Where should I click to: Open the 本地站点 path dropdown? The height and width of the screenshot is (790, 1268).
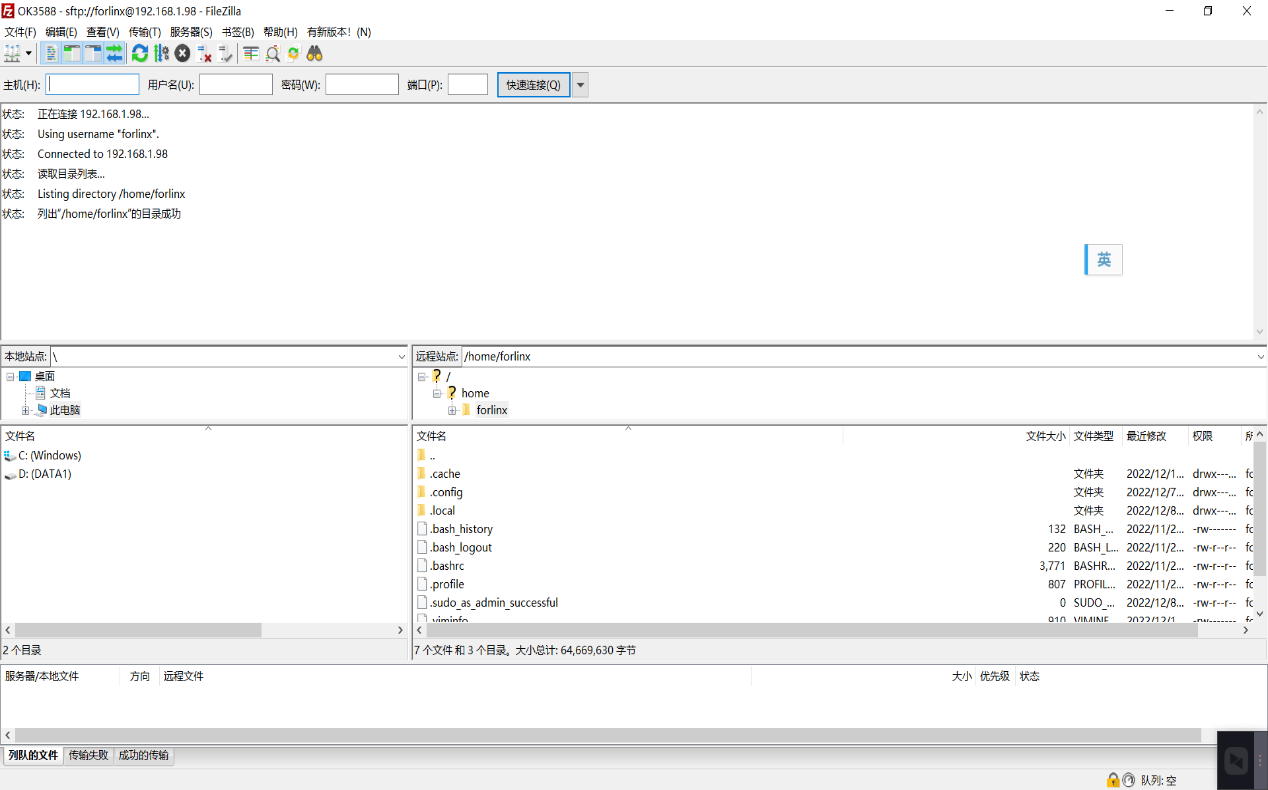click(x=402, y=356)
